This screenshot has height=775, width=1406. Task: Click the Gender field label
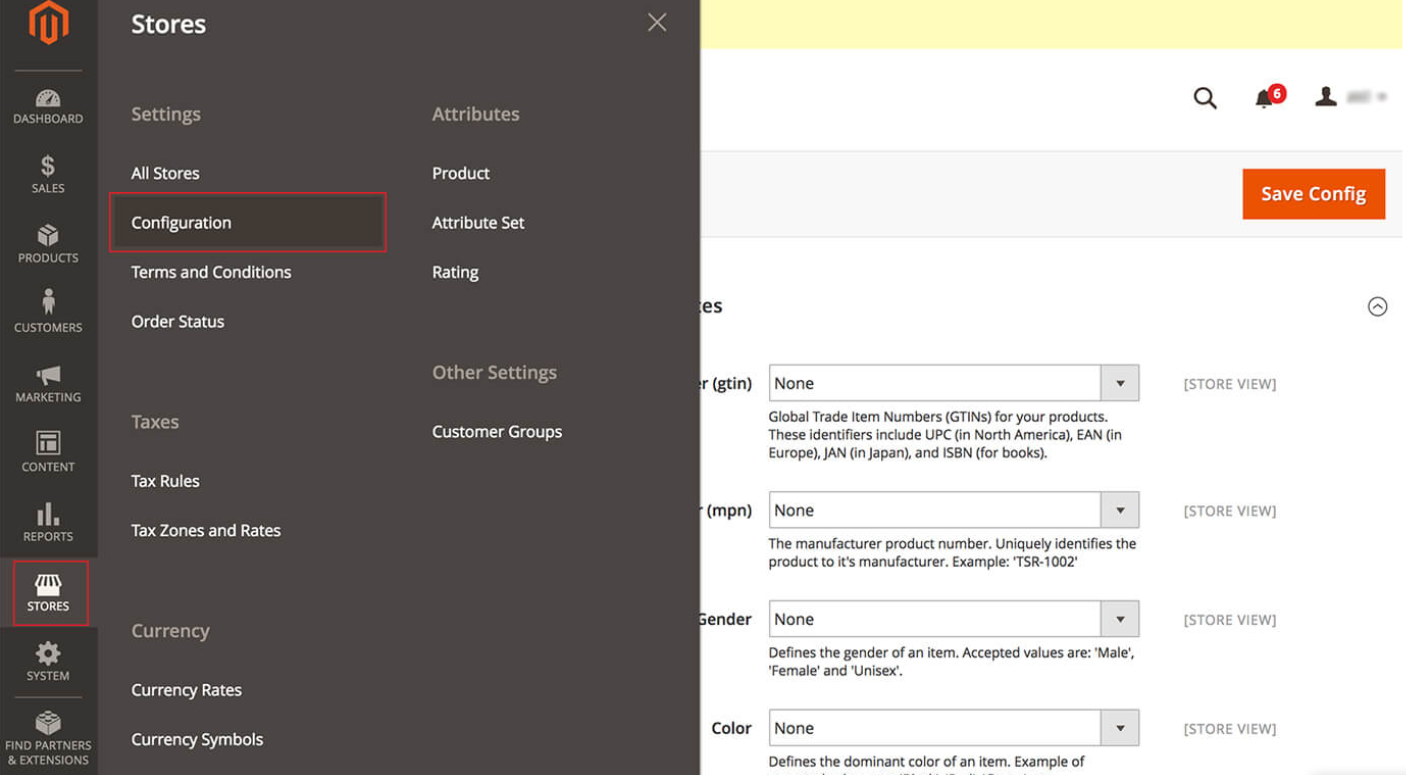[x=726, y=619]
